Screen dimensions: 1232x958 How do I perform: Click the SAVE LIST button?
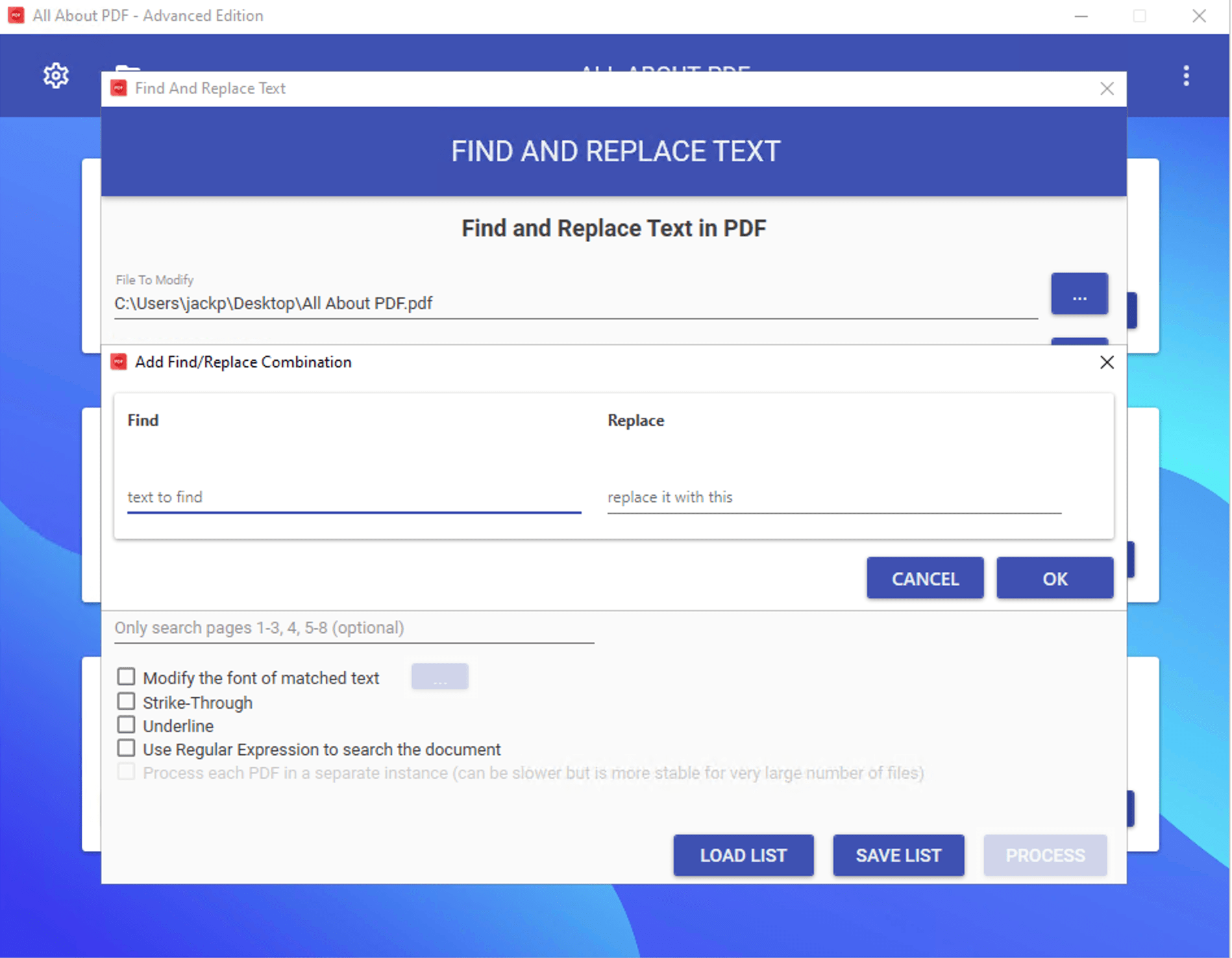(898, 855)
